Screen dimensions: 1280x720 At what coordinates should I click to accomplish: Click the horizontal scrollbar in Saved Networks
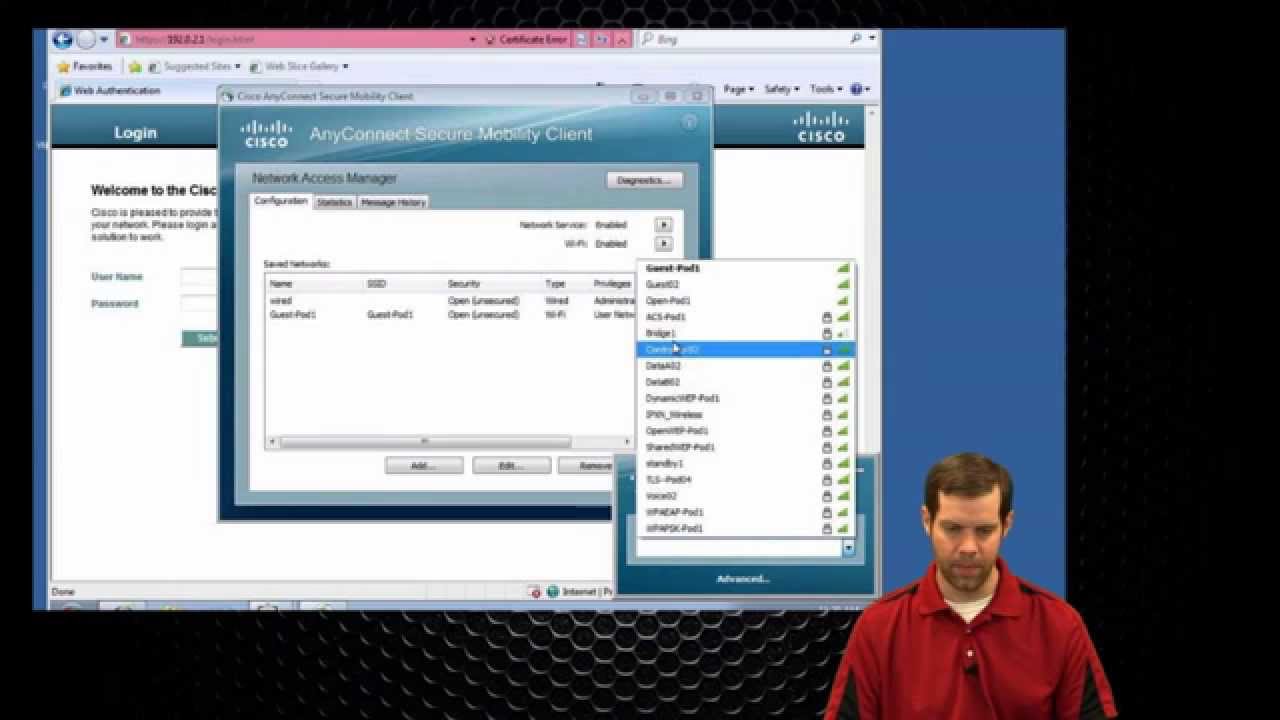(x=425, y=441)
